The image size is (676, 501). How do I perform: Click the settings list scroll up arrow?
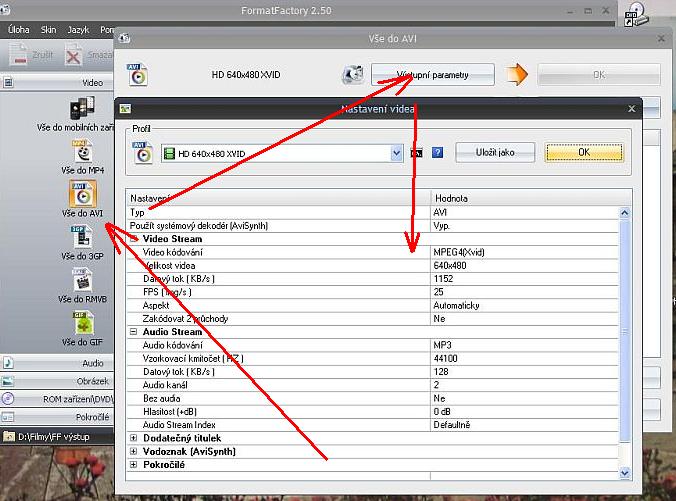coord(624,213)
